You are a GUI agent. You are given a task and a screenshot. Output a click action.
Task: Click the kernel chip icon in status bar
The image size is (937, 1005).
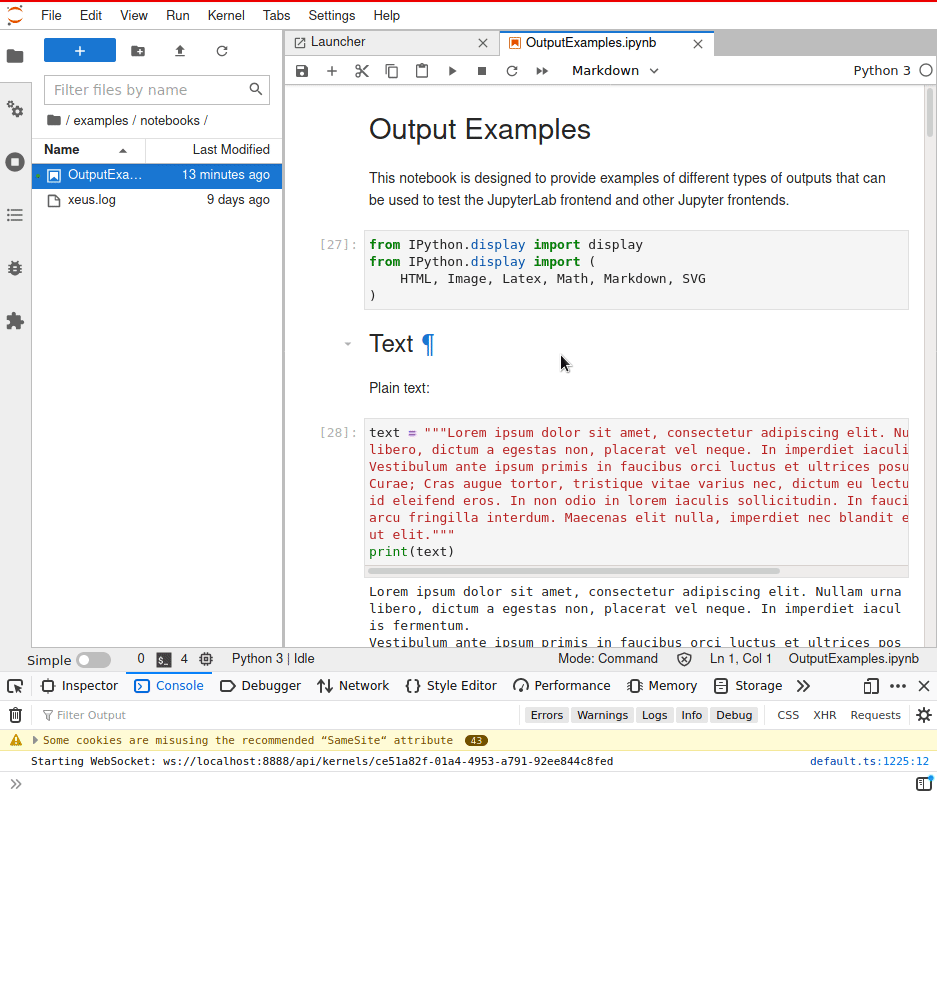tap(206, 659)
